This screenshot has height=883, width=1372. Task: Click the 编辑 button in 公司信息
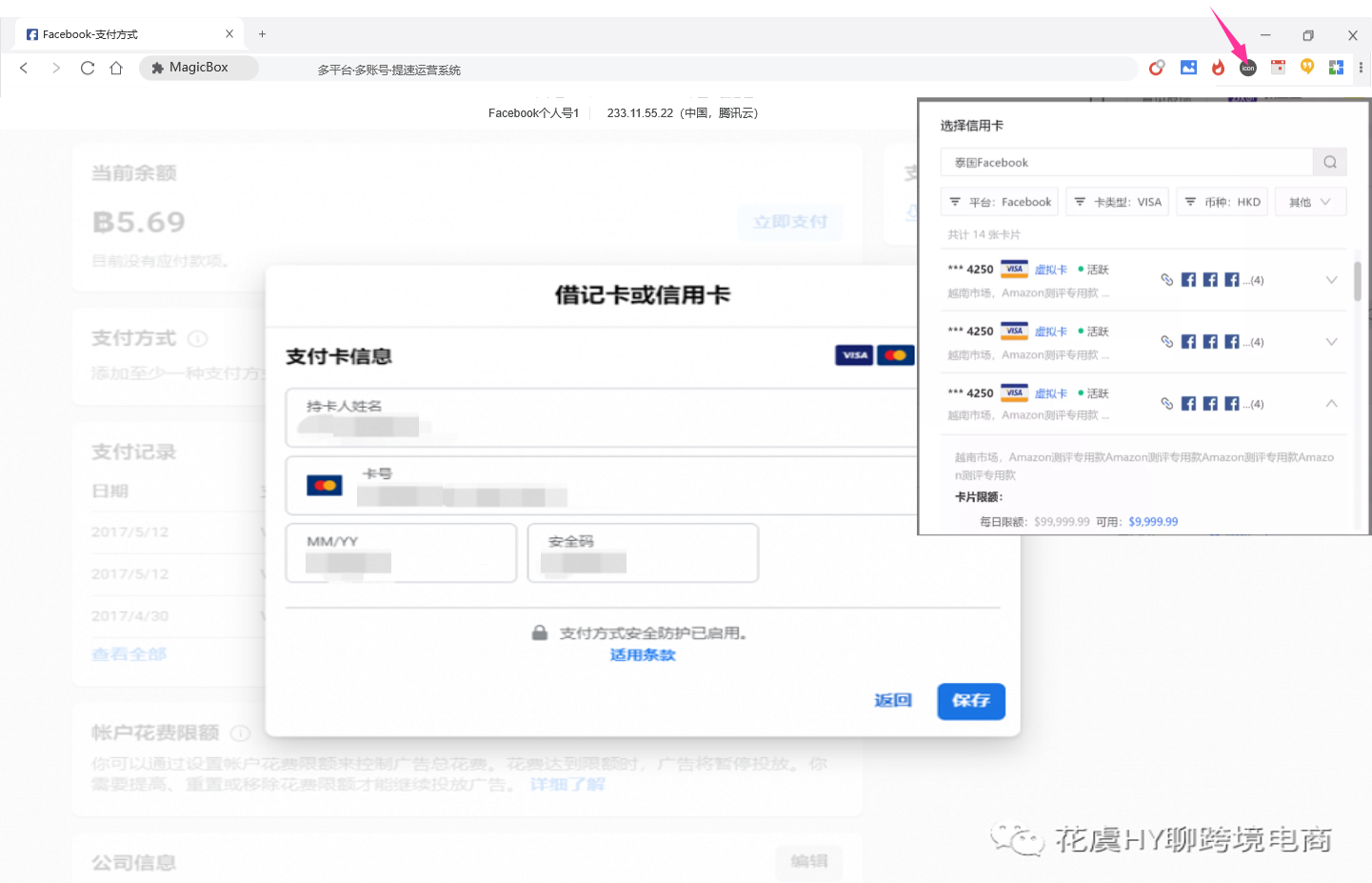[809, 861]
